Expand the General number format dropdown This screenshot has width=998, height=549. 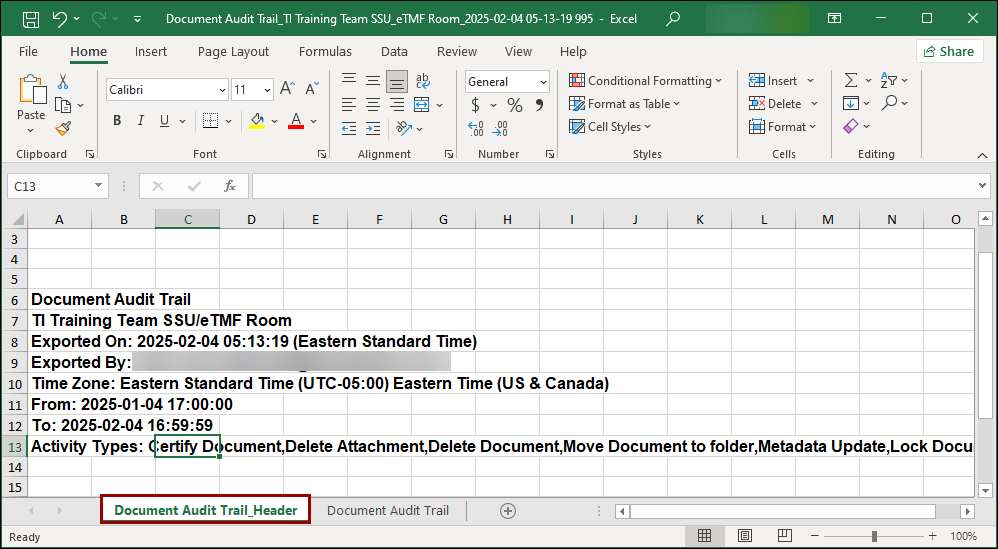pos(543,82)
